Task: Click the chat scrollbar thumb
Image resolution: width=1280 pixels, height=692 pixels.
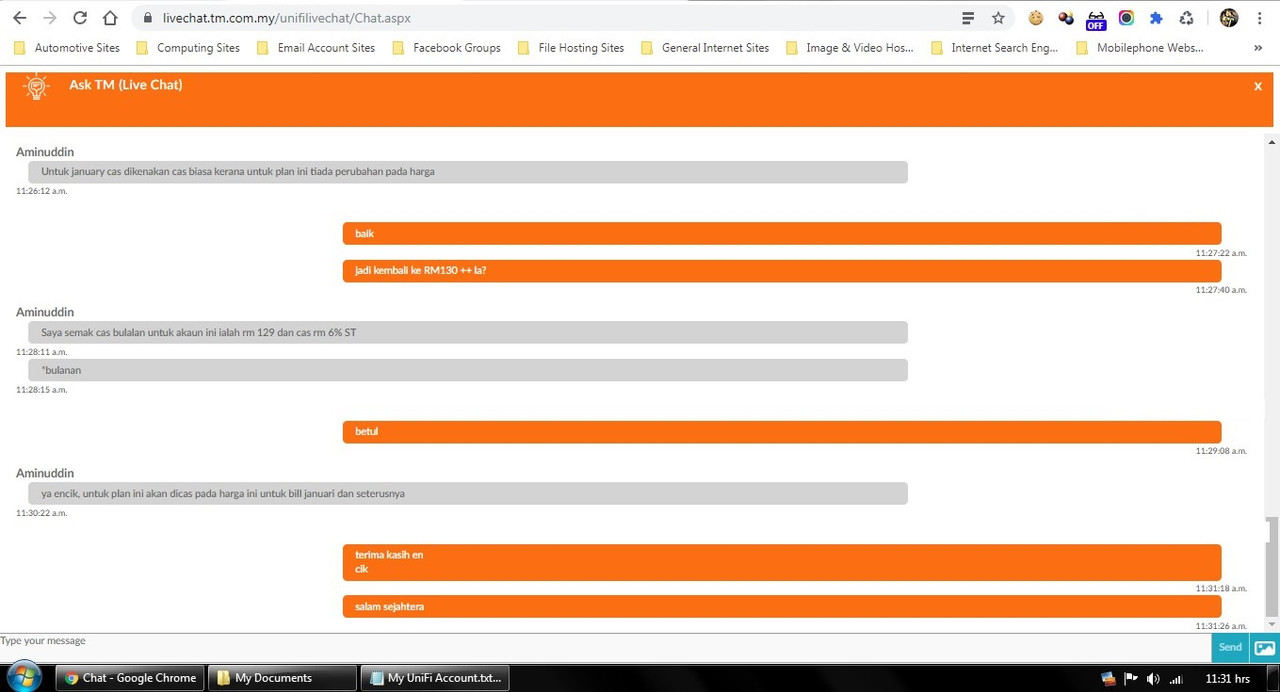Action: pos(1272,566)
